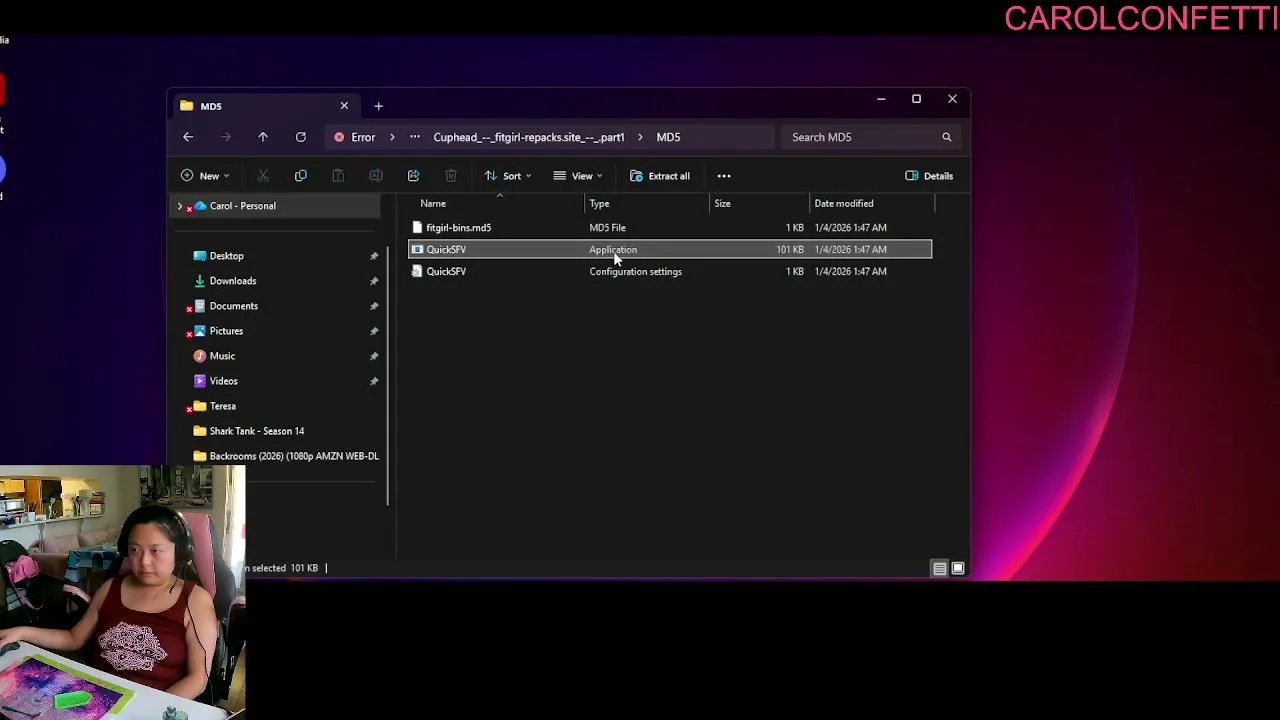The image size is (1280, 720).
Task: Copy the selected QuickSFV file
Action: point(301,176)
